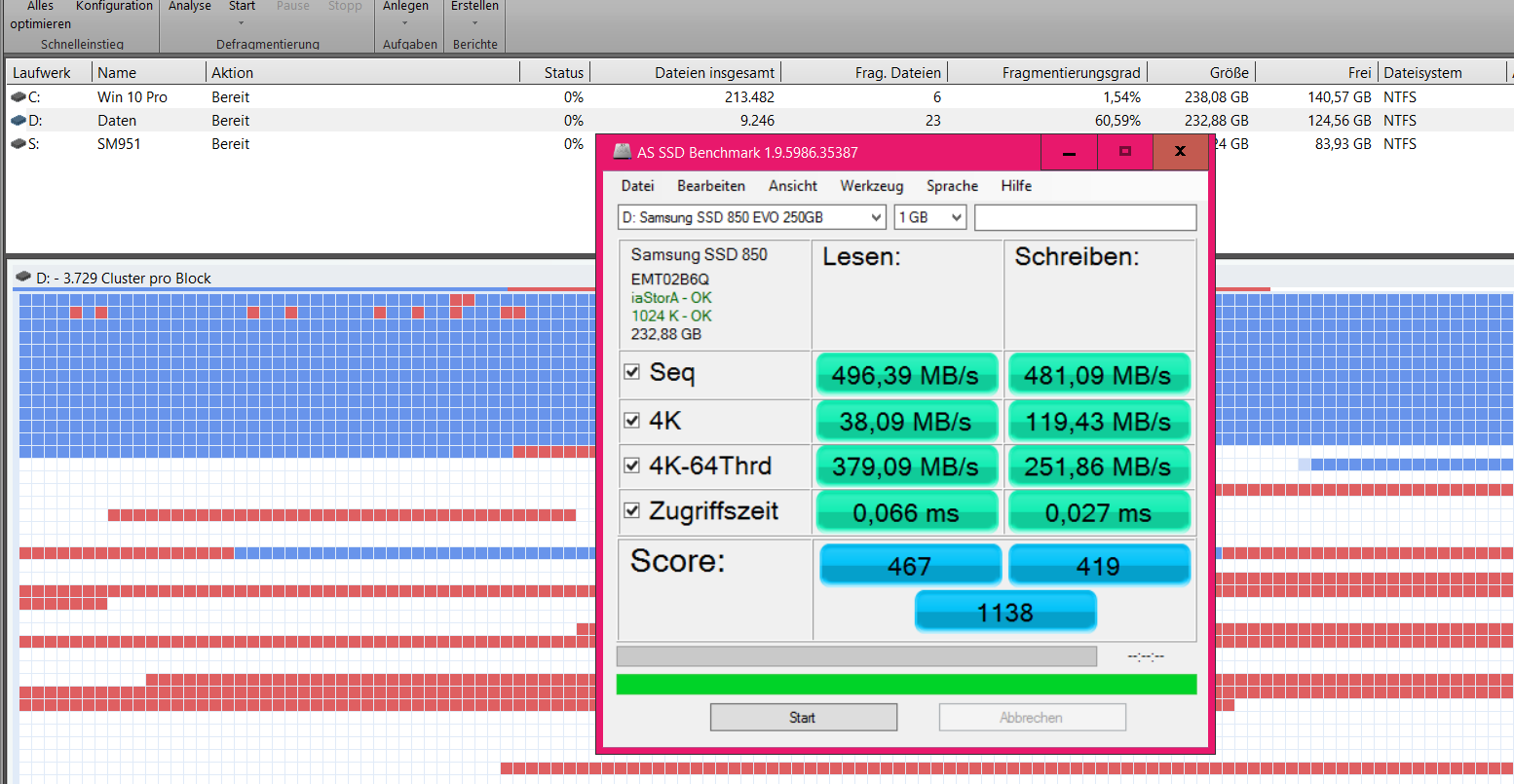The height and width of the screenshot is (784, 1514).
Task: Click Analyse in the Defragmentierung group
Action: pyautogui.click(x=190, y=7)
